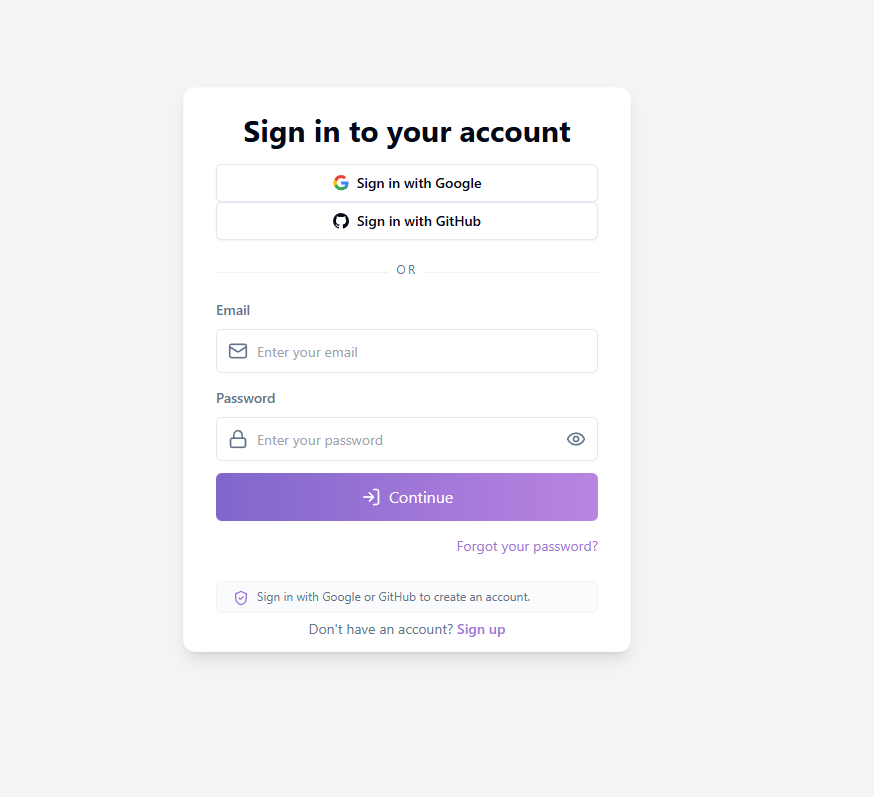874x797 pixels.
Task: Click the envelope icon in the email field
Action: click(x=238, y=351)
